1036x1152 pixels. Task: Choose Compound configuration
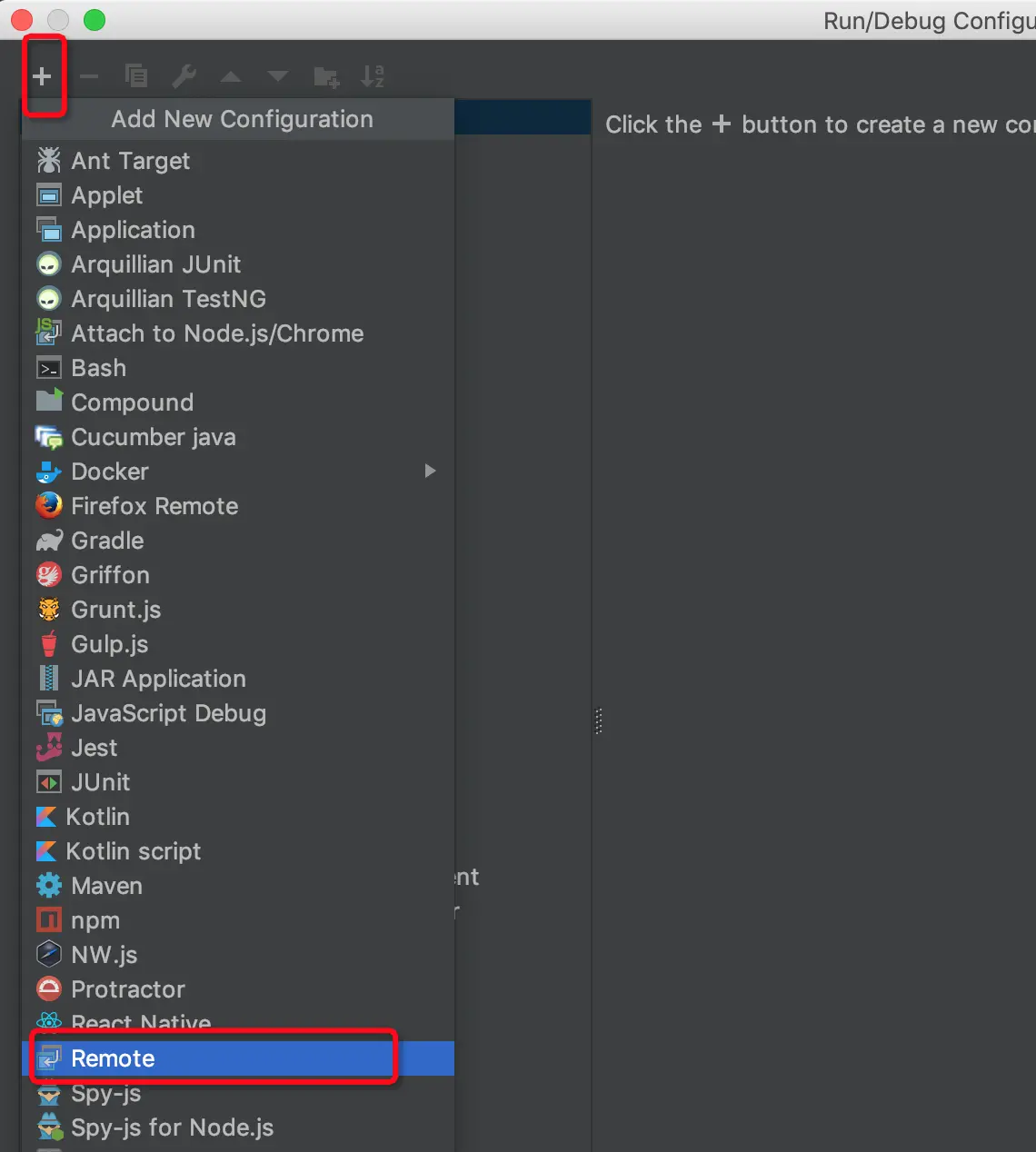pyautogui.click(x=238, y=402)
